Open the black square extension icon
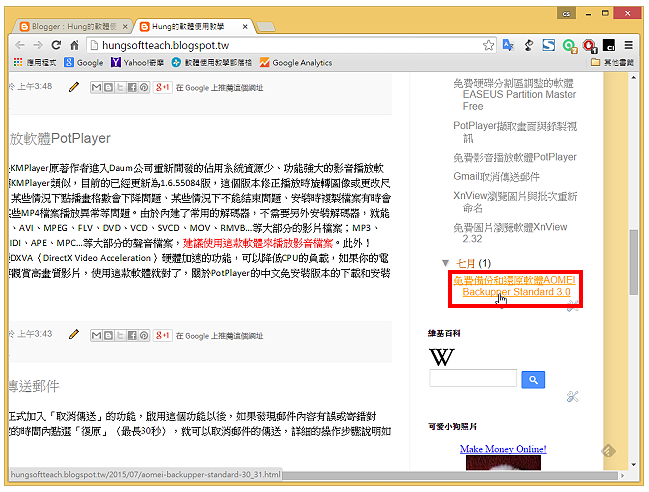 click(x=609, y=45)
